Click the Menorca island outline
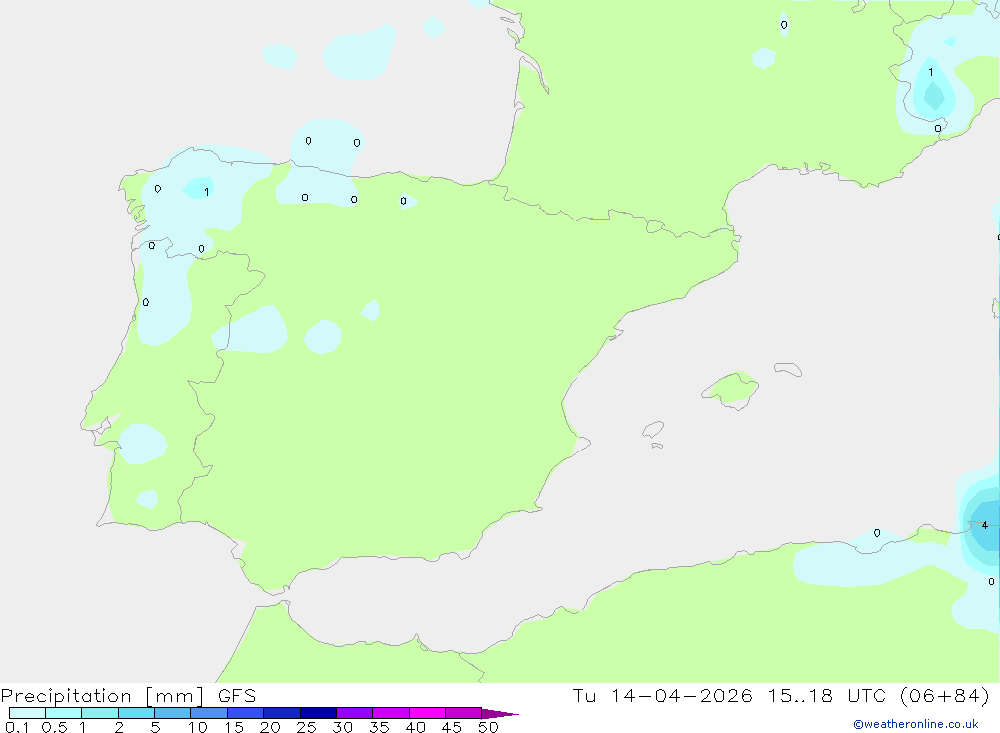The image size is (1000, 733). (787, 369)
